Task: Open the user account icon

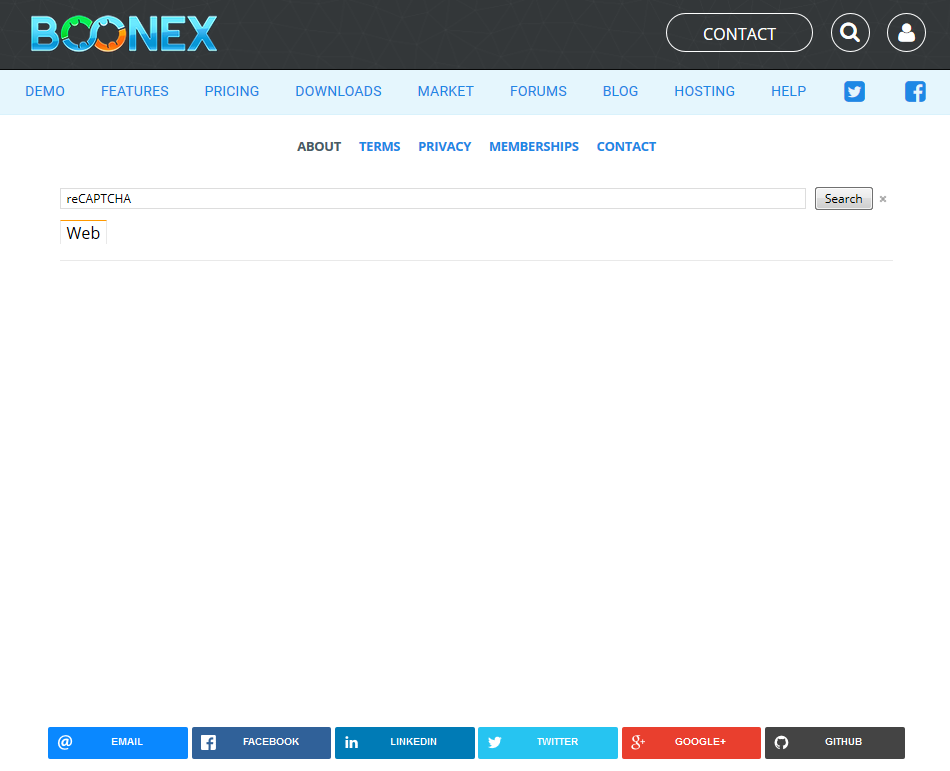Action: point(906,33)
